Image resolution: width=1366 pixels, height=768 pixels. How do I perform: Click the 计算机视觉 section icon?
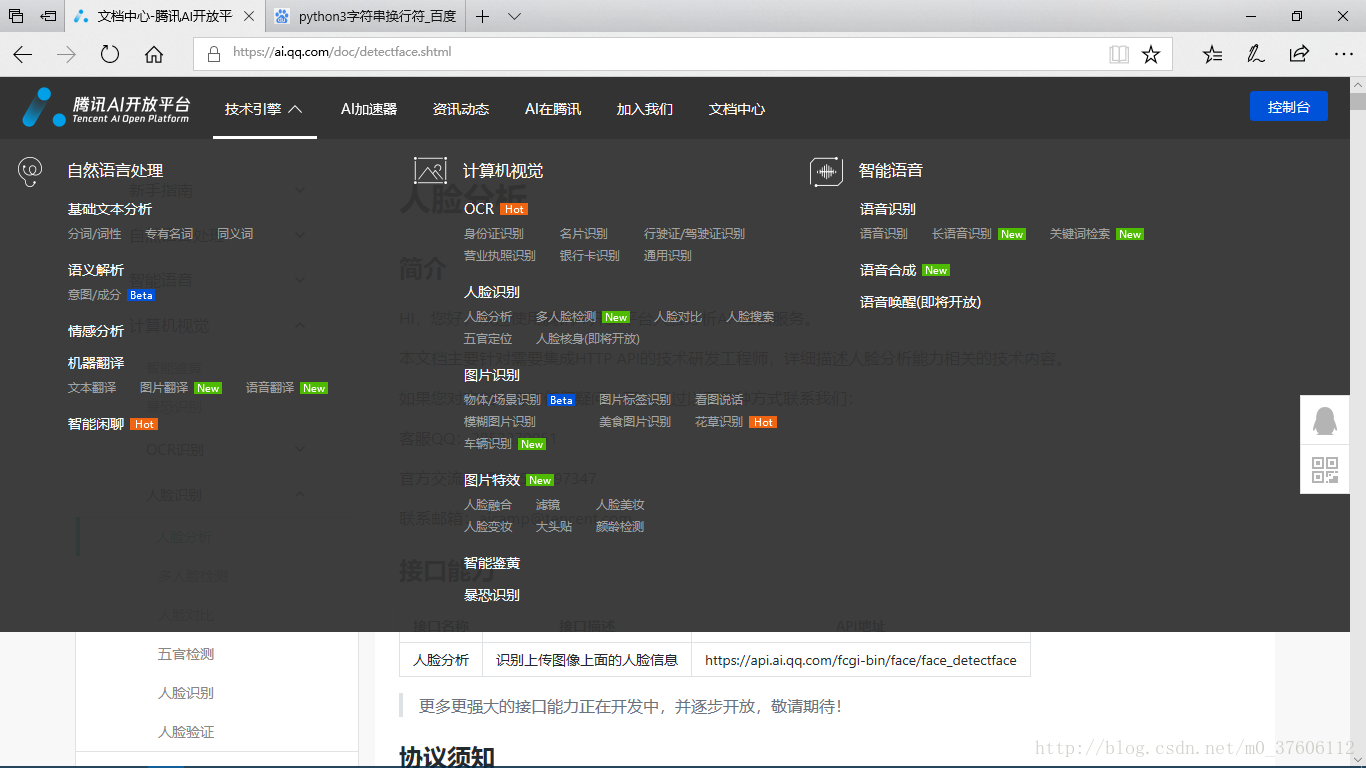pyautogui.click(x=430, y=171)
